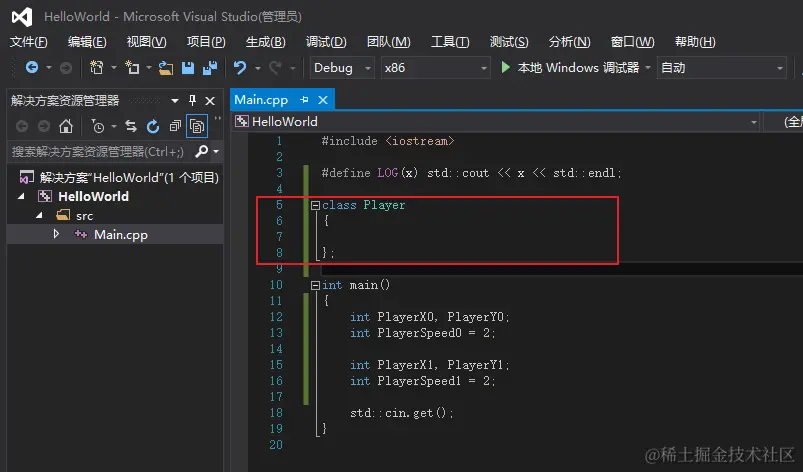Open the dropdown arrow beside 本地 Windows 调试器

[x=648, y=68]
